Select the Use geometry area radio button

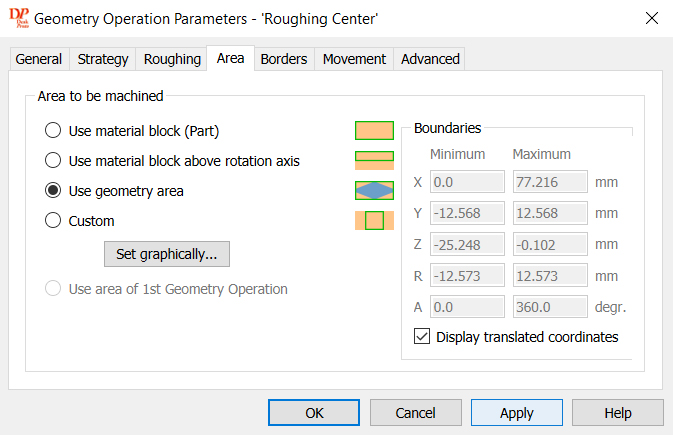coord(53,190)
